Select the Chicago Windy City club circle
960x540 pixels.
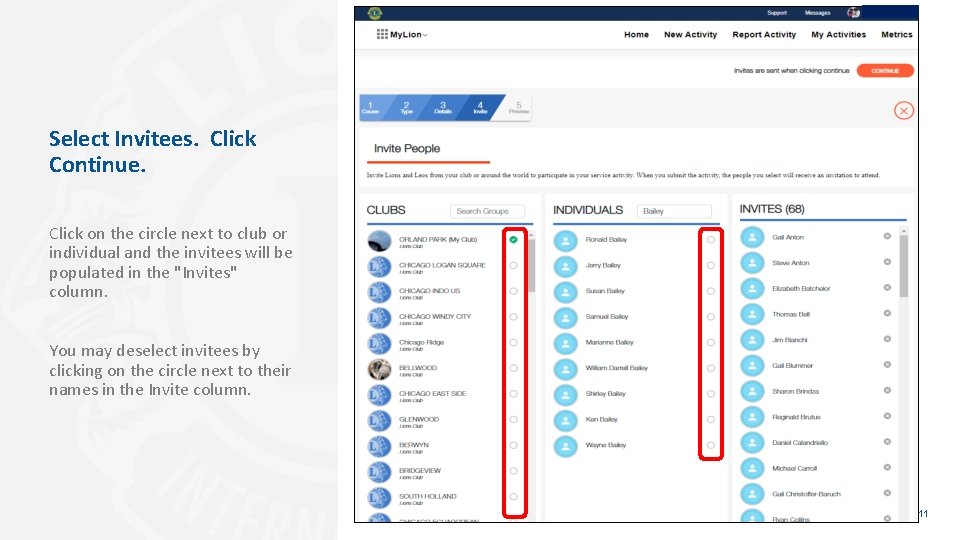[513, 317]
